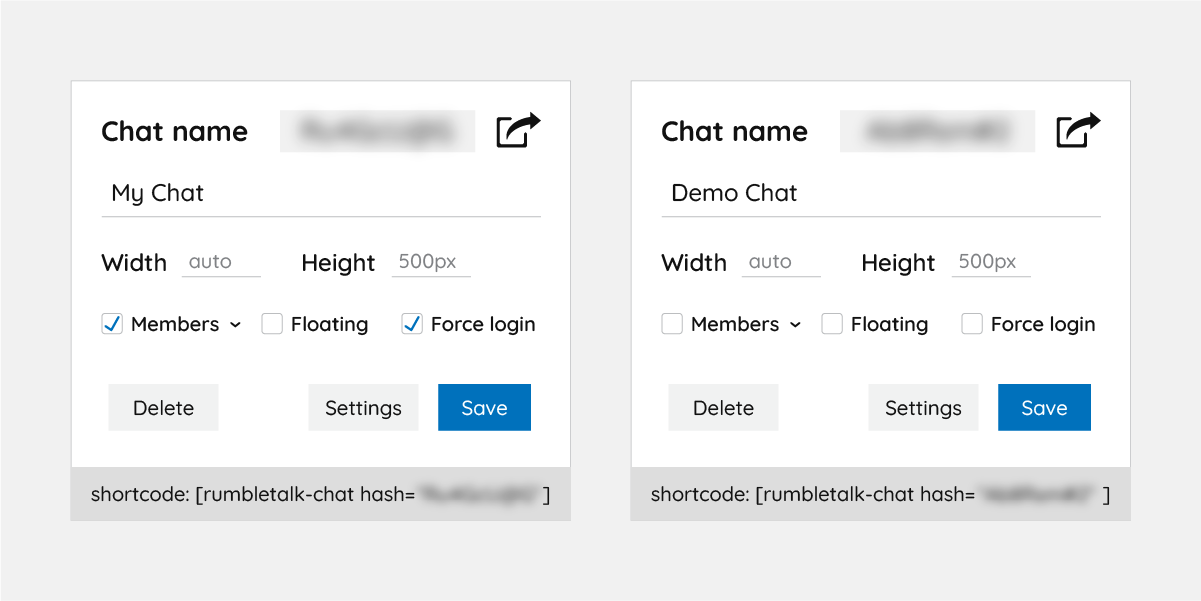This screenshot has height=601, width=1201.
Task: Open Settings for Demo Chat
Action: pyautogui.click(x=923, y=407)
